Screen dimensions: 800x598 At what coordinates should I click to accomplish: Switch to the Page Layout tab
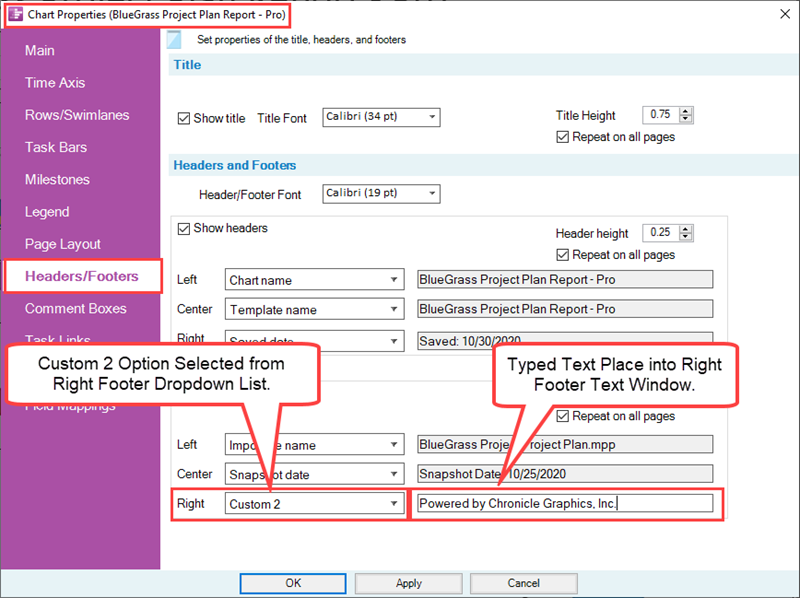coord(63,244)
